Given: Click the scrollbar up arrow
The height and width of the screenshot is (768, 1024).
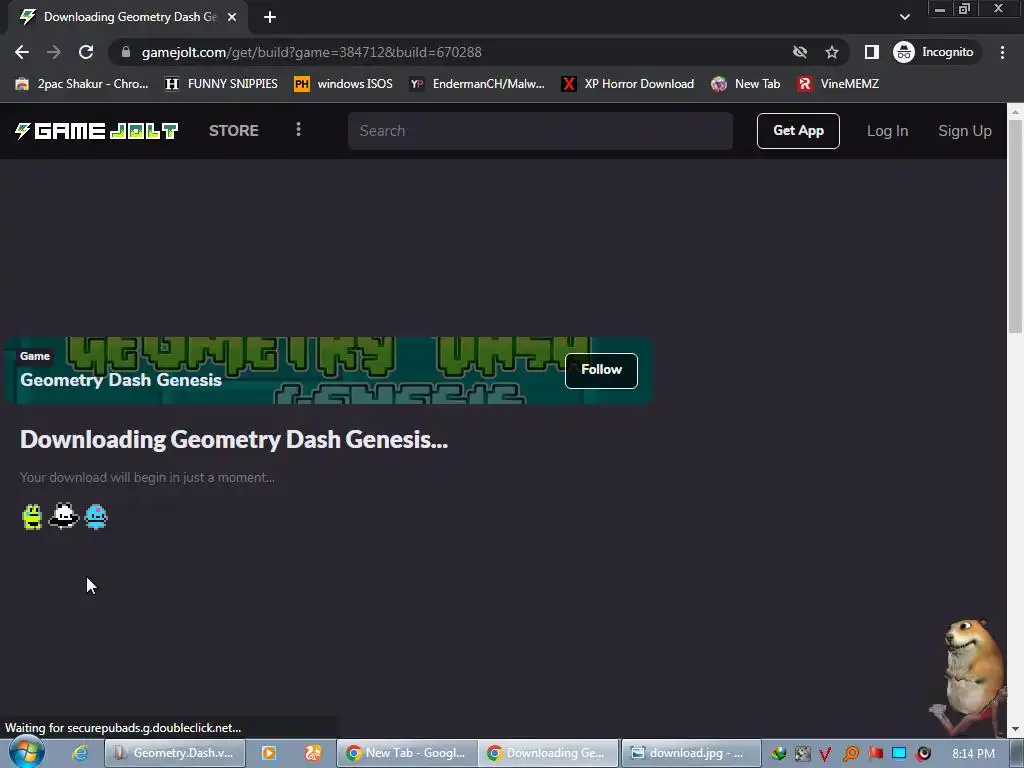Looking at the screenshot, I should 1016,111.
